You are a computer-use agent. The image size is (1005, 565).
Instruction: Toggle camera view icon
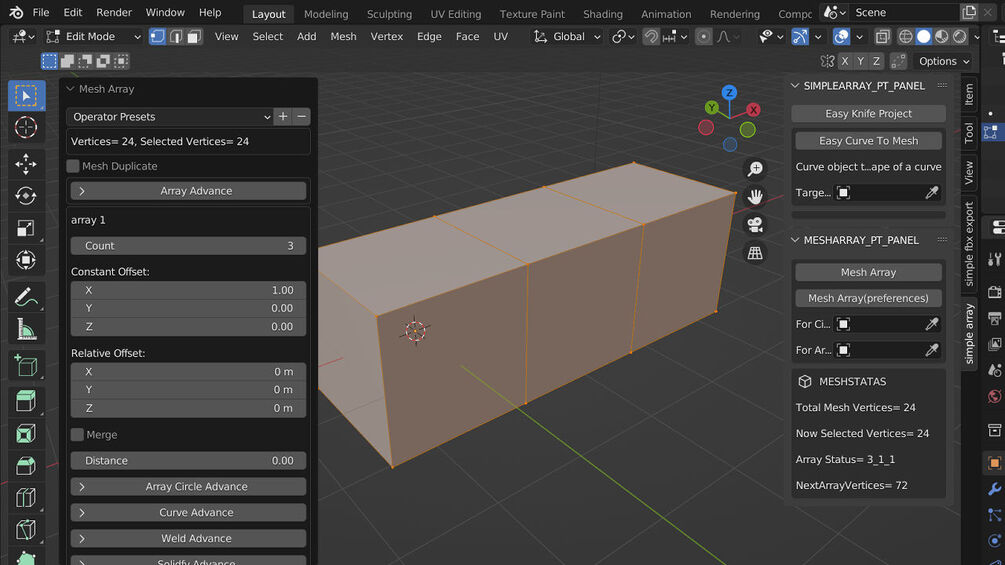[755, 225]
